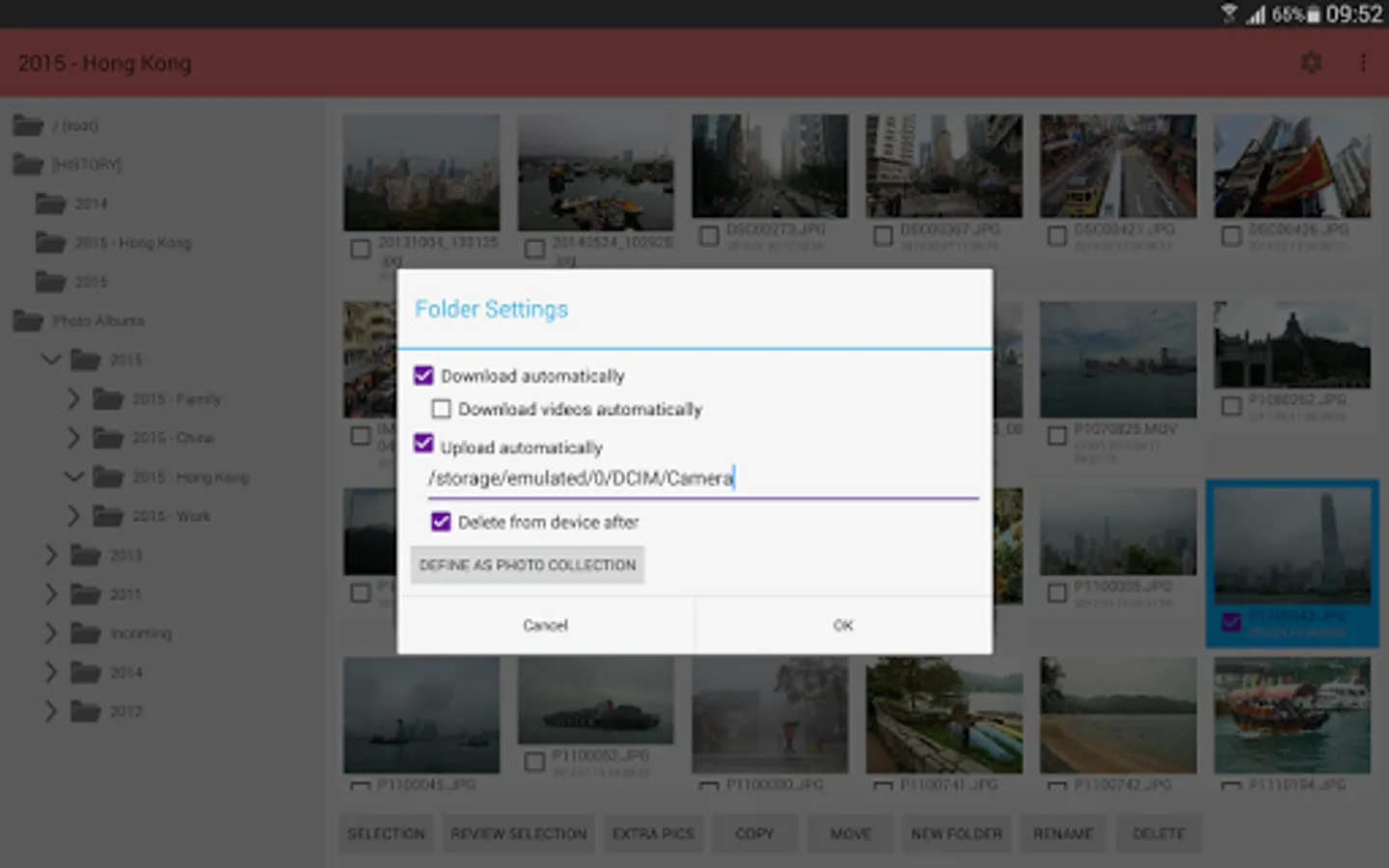Viewport: 1389px width, 868px height.
Task: Click the COPY button
Action: (x=754, y=833)
